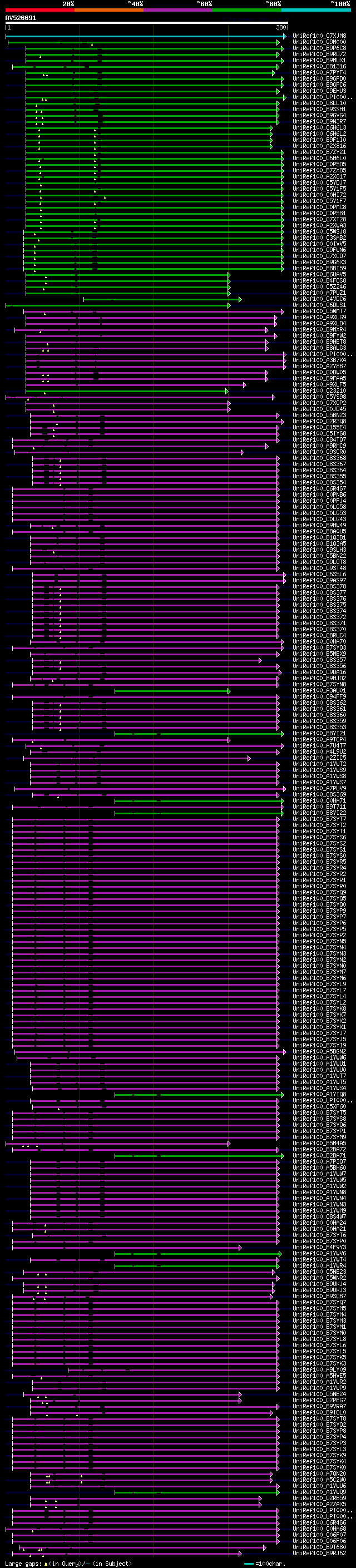Click the UniRef100_C5YDJ7 label
The height and width of the screenshot is (1568, 356).
(x=319, y=182)
